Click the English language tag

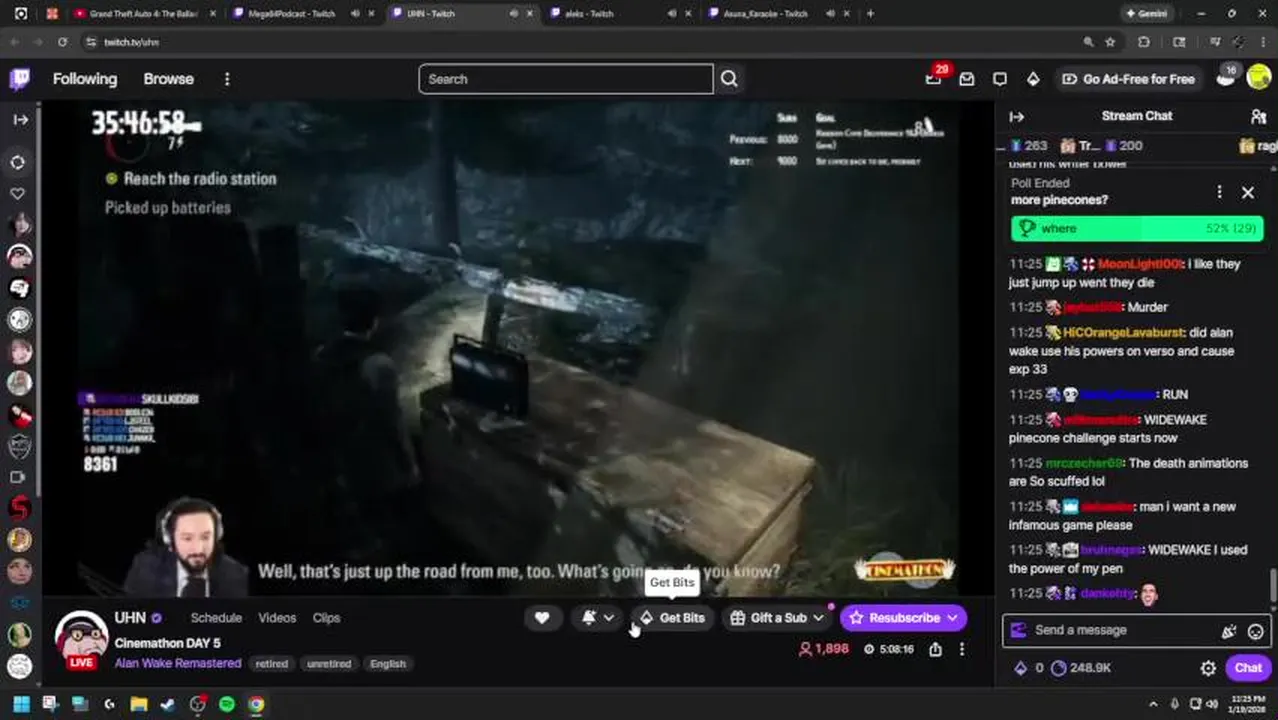point(388,664)
